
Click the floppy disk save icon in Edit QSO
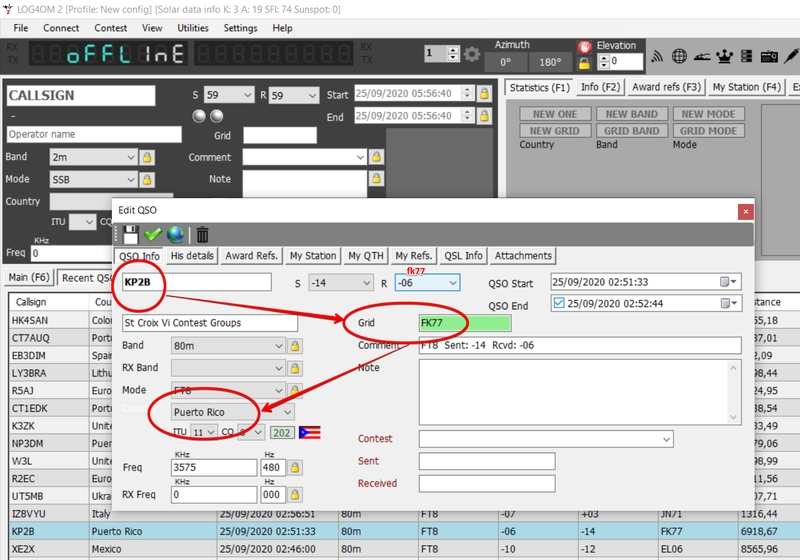pos(131,235)
